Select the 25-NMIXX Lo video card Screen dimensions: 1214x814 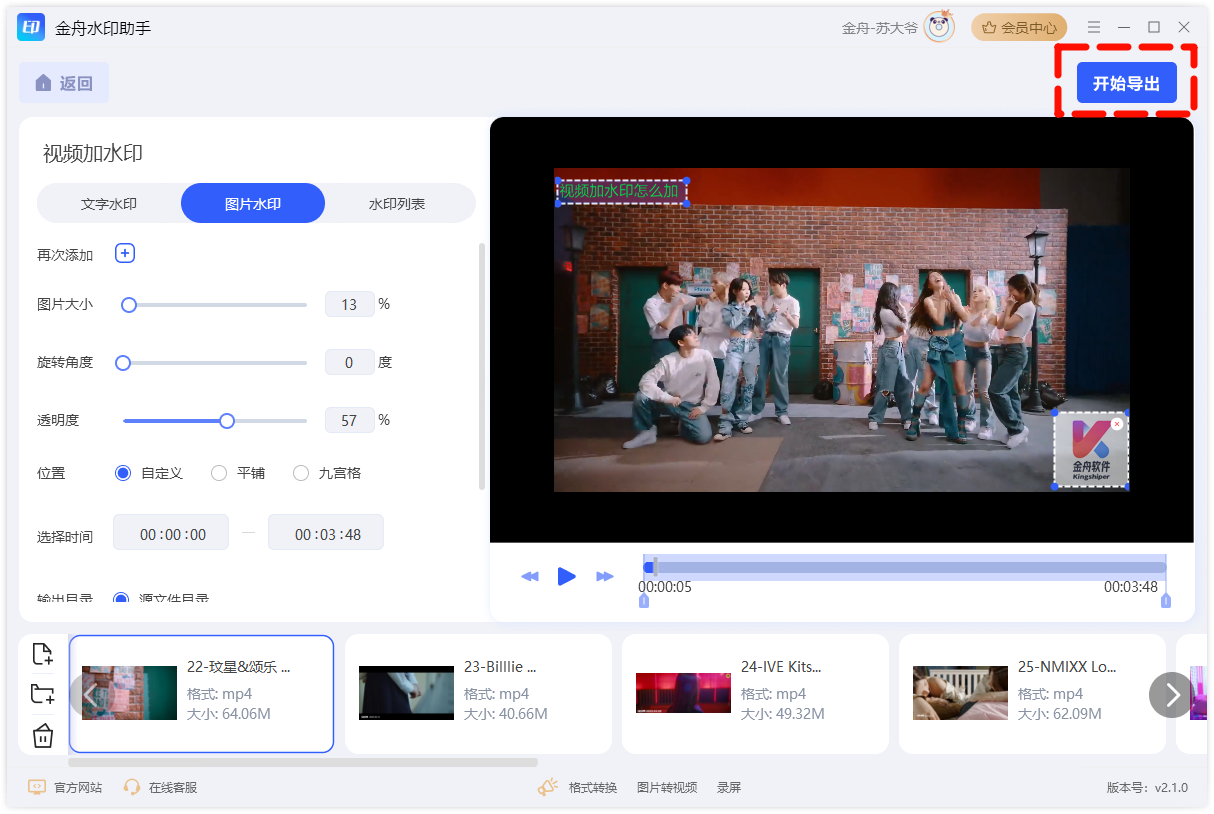(x=1032, y=694)
